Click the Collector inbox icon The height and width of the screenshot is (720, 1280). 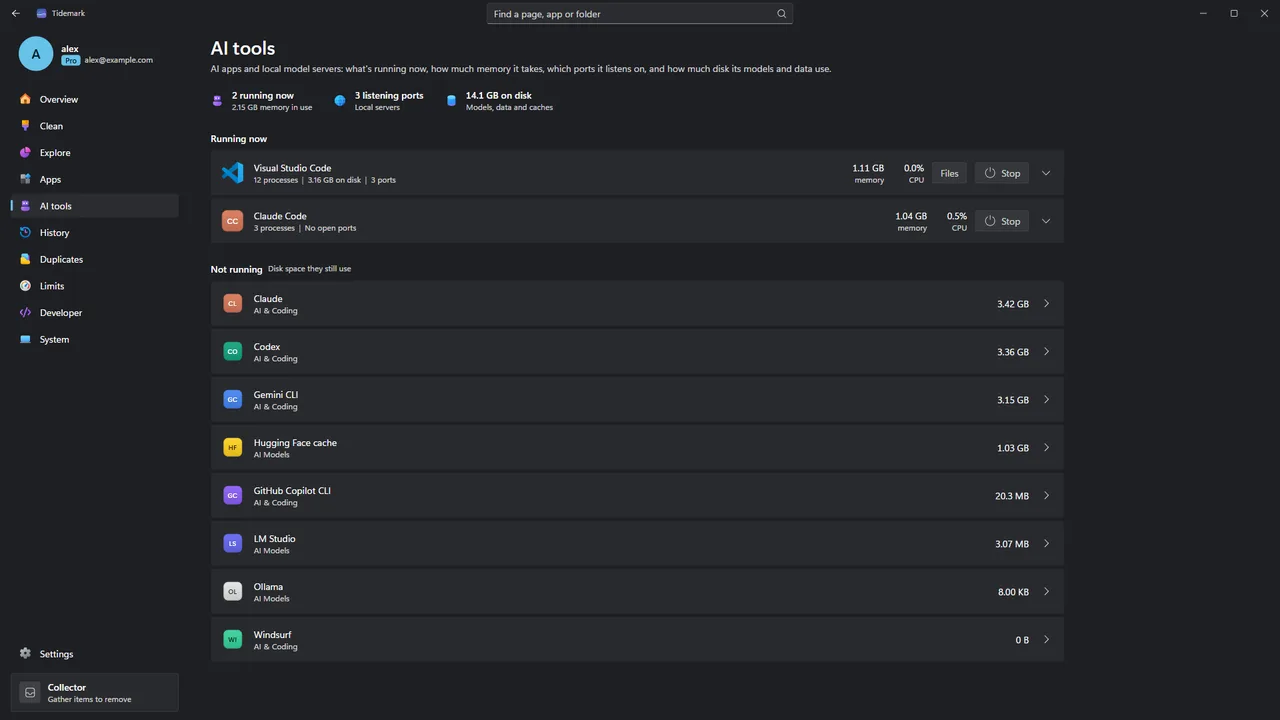coord(30,692)
